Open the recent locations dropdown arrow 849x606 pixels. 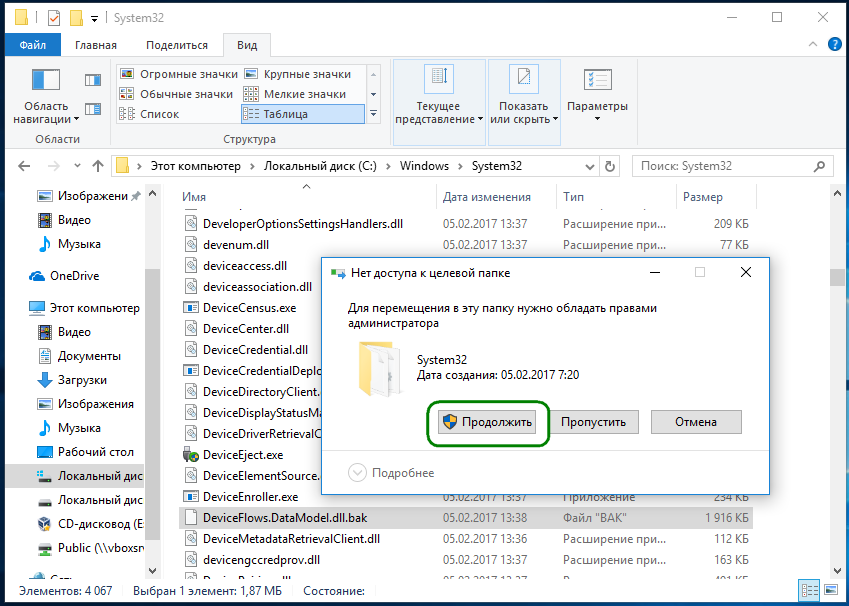(77, 166)
